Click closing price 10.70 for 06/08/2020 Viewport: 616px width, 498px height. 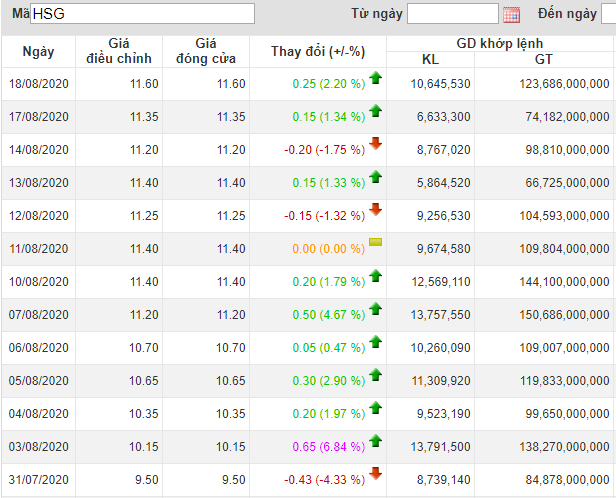231,348
